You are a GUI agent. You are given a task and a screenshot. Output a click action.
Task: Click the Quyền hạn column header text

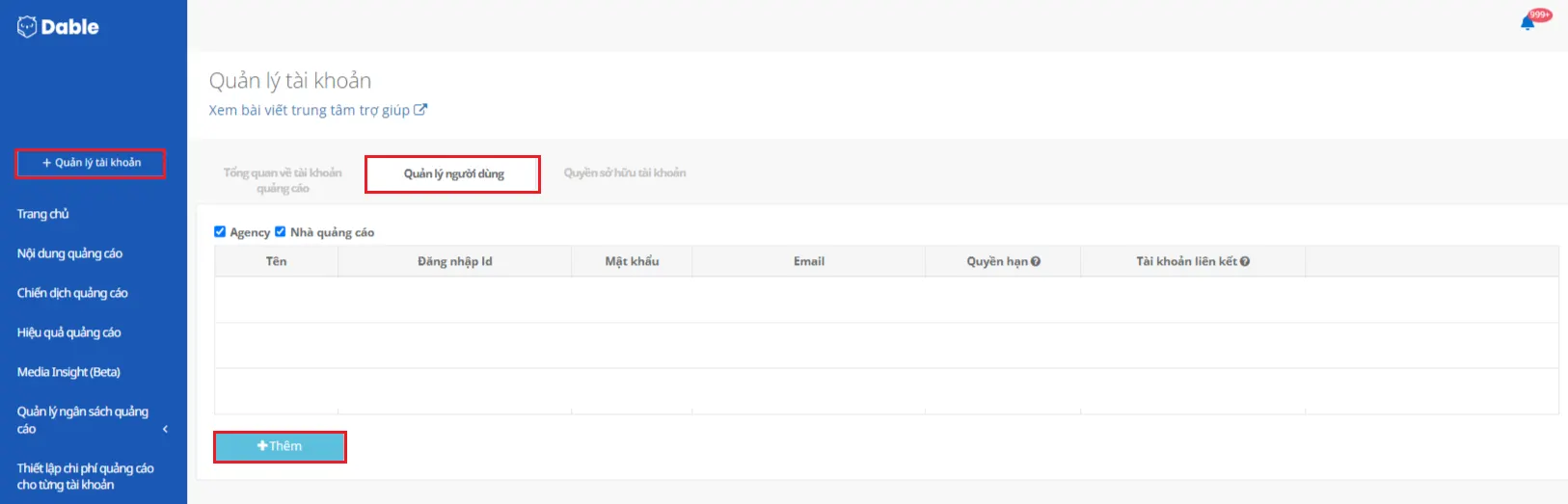click(x=997, y=261)
